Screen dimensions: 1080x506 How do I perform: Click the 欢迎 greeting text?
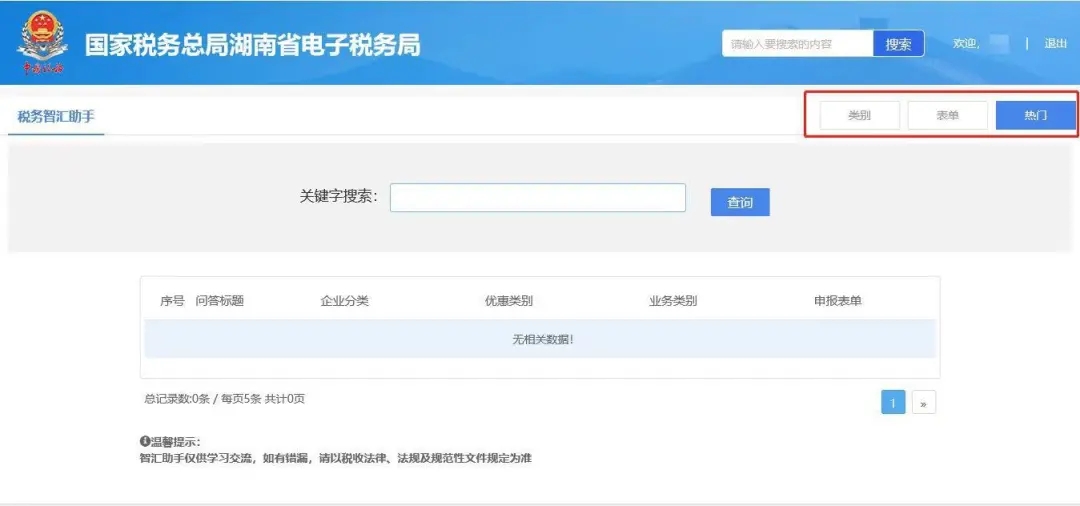[x=966, y=43]
